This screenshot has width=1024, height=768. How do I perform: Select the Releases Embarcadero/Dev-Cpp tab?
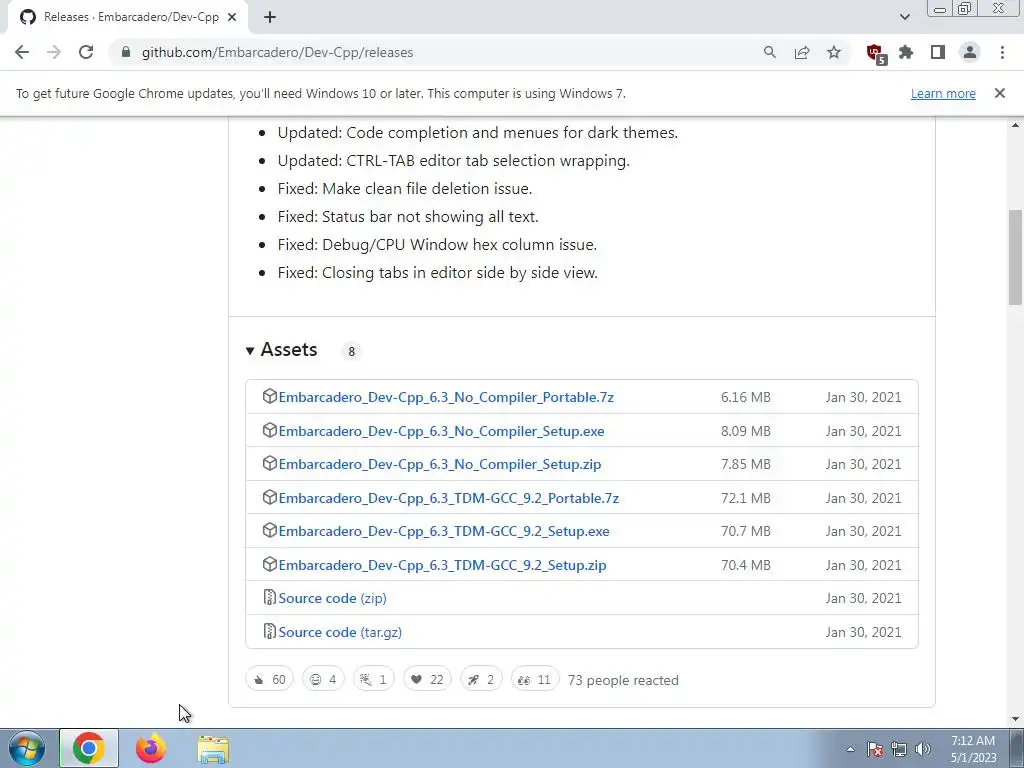point(128,17)
